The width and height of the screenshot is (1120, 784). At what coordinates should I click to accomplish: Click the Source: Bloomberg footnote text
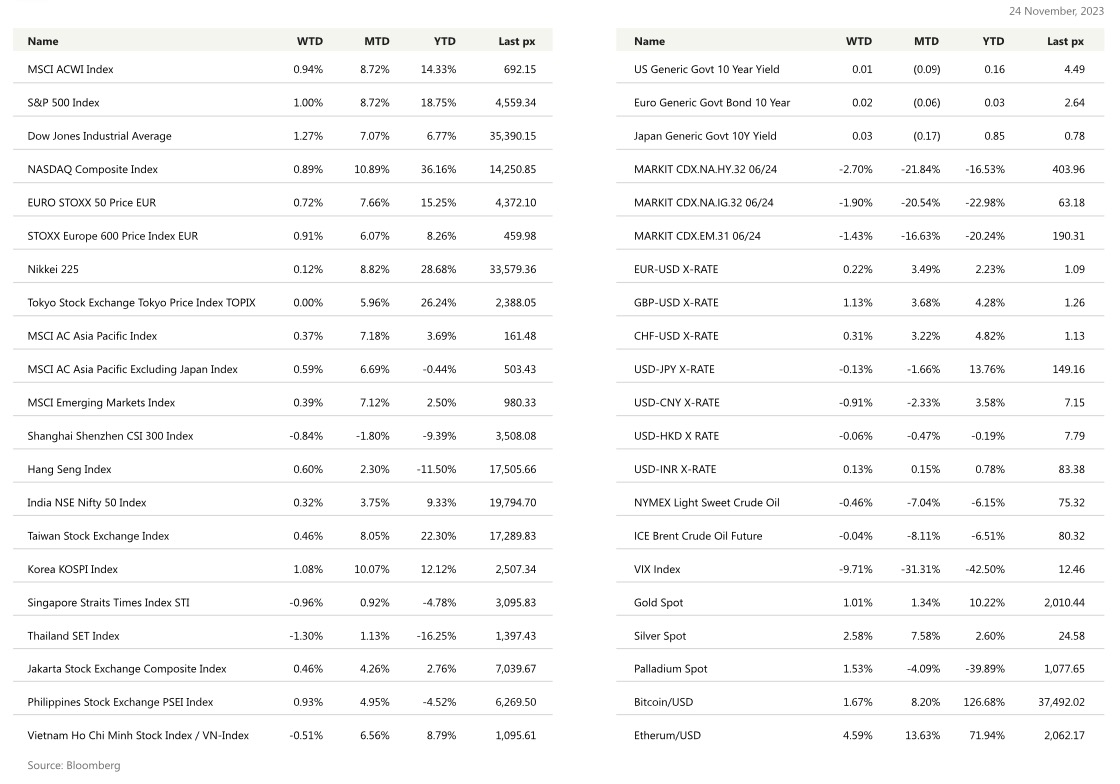tap(73, 765)
